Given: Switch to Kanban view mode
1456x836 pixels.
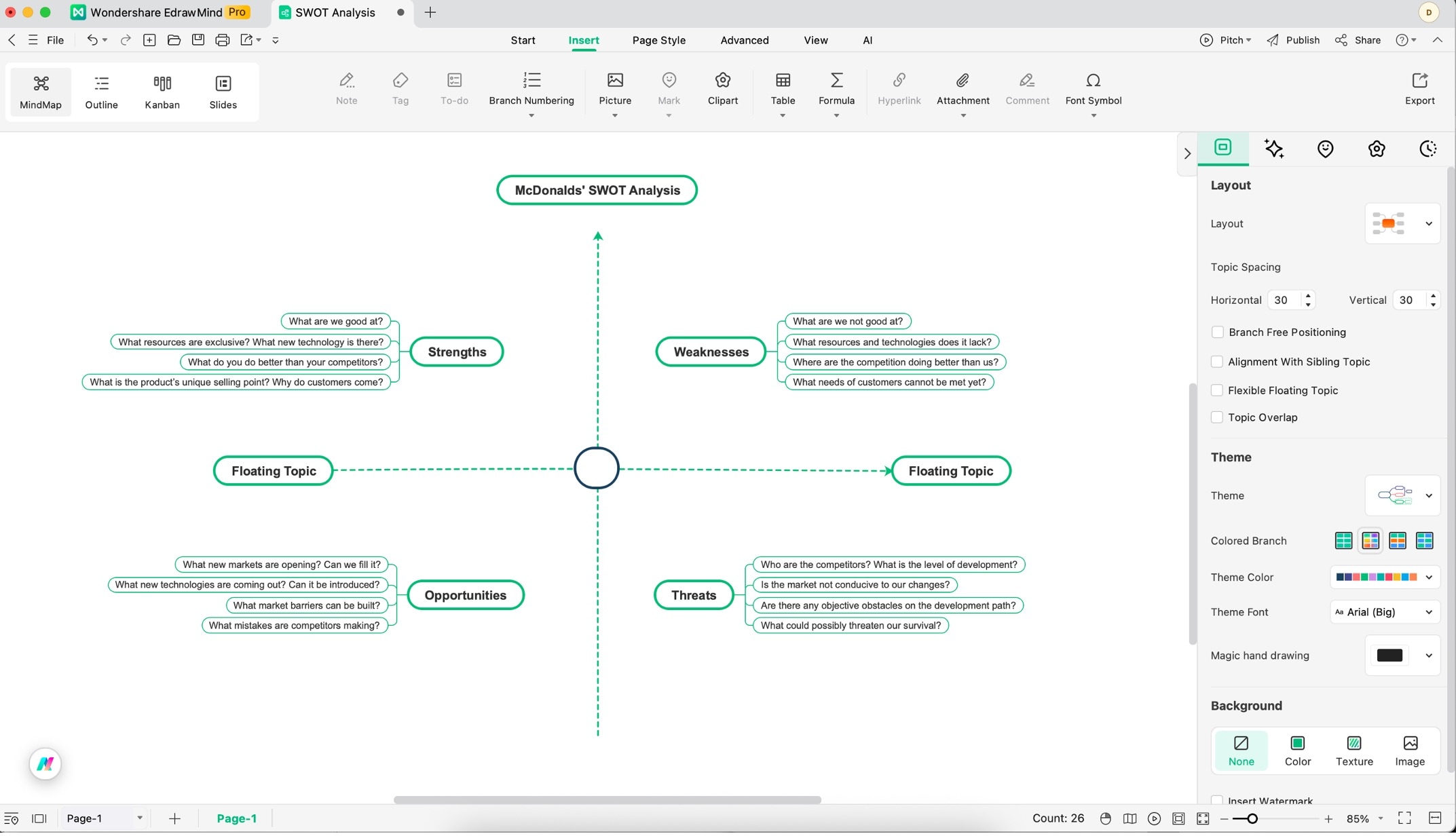Looking at the screenshot, I should [x=162, y=92].
